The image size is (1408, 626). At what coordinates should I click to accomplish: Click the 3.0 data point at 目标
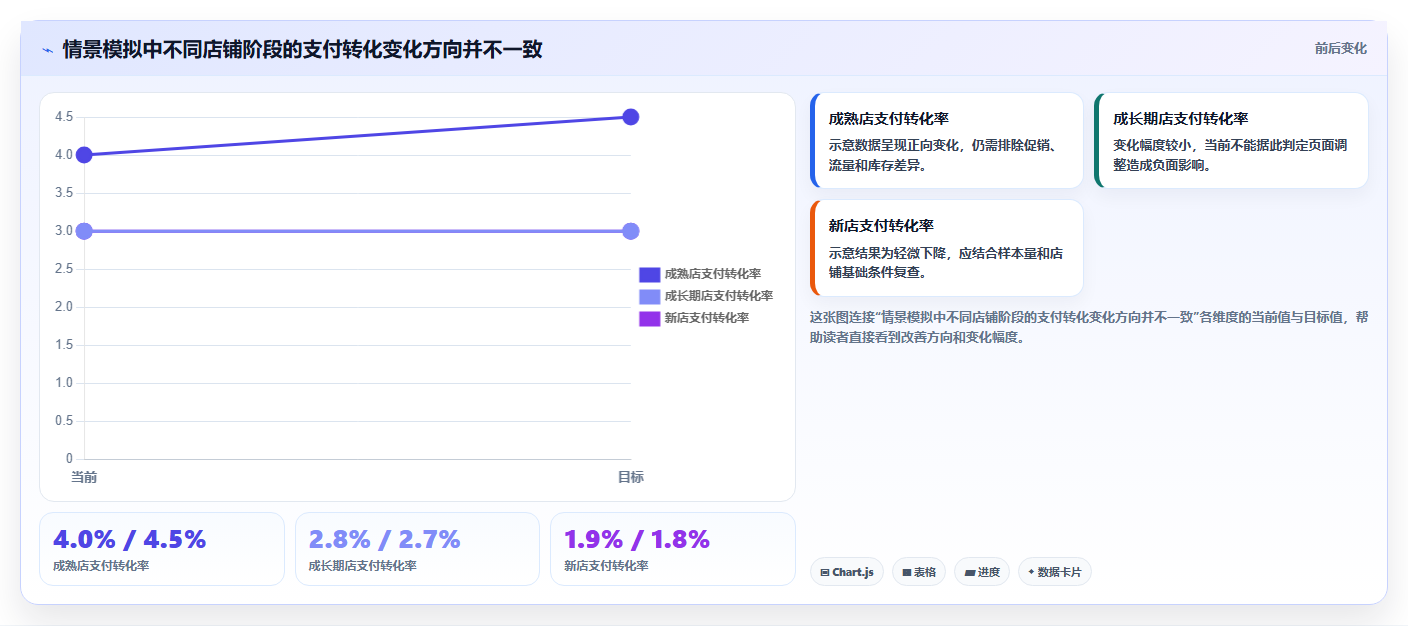point(631,231)
